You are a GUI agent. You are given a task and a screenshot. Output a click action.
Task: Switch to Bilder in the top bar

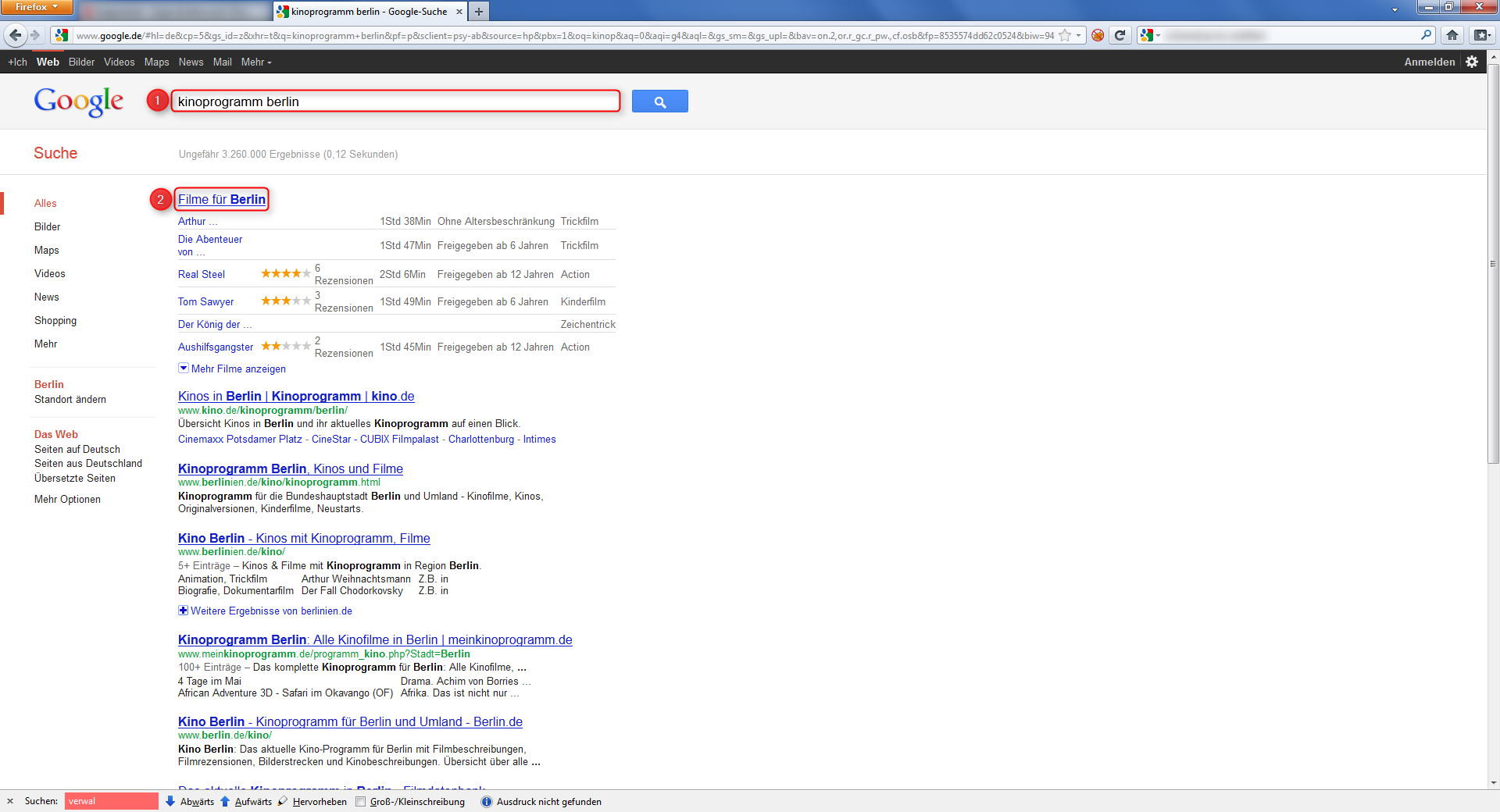point(81,62)
